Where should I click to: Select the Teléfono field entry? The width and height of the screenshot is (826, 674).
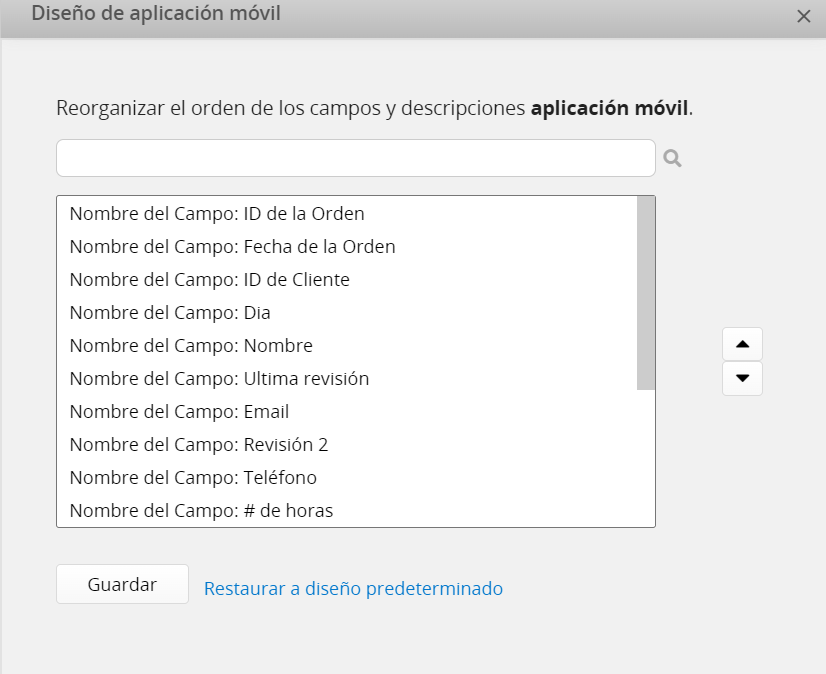(193, 477)
